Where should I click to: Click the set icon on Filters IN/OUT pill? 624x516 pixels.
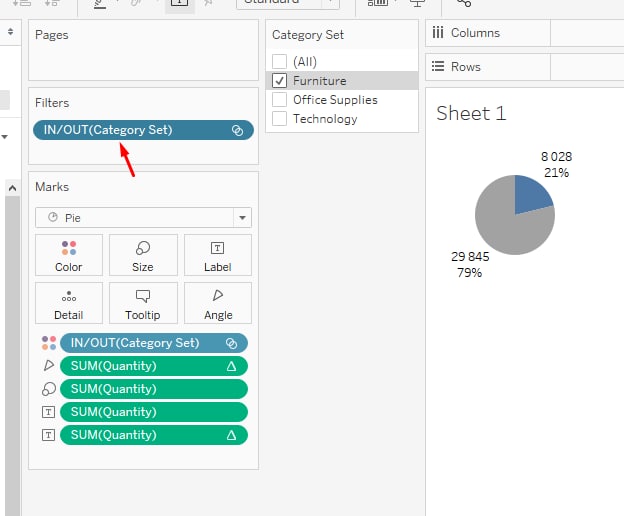click(x=238, y=130)
